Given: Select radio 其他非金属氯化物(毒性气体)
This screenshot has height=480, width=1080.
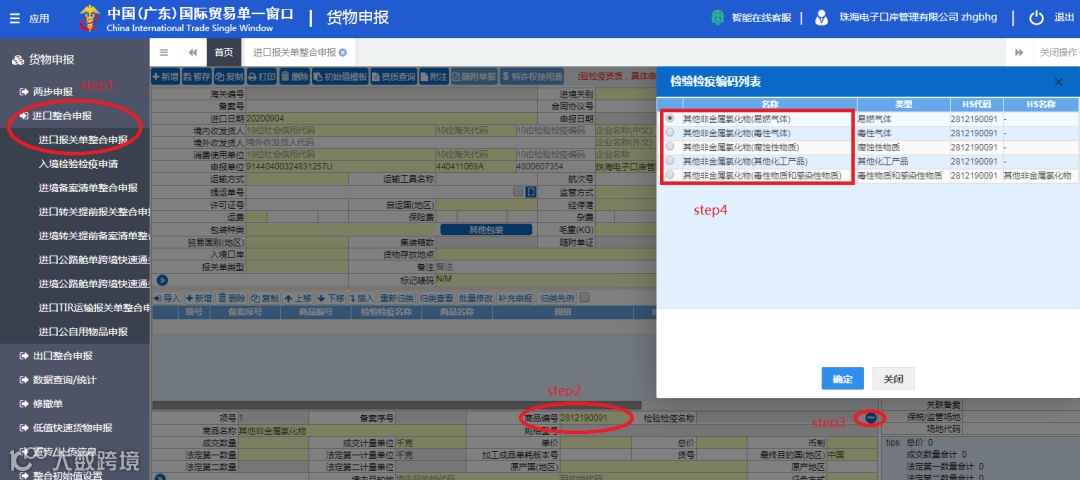Looking at the screenshot, I should (670, 133).
